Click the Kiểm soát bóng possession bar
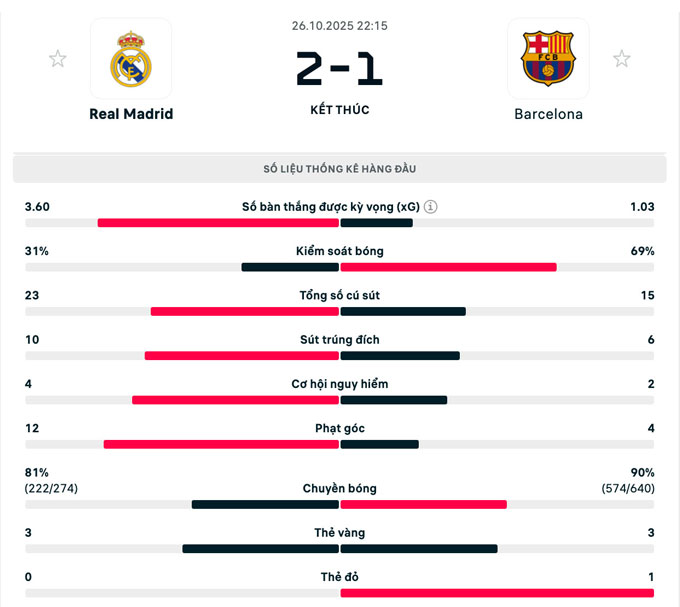Viewport: 680px width, 607px height. point(340,267)
